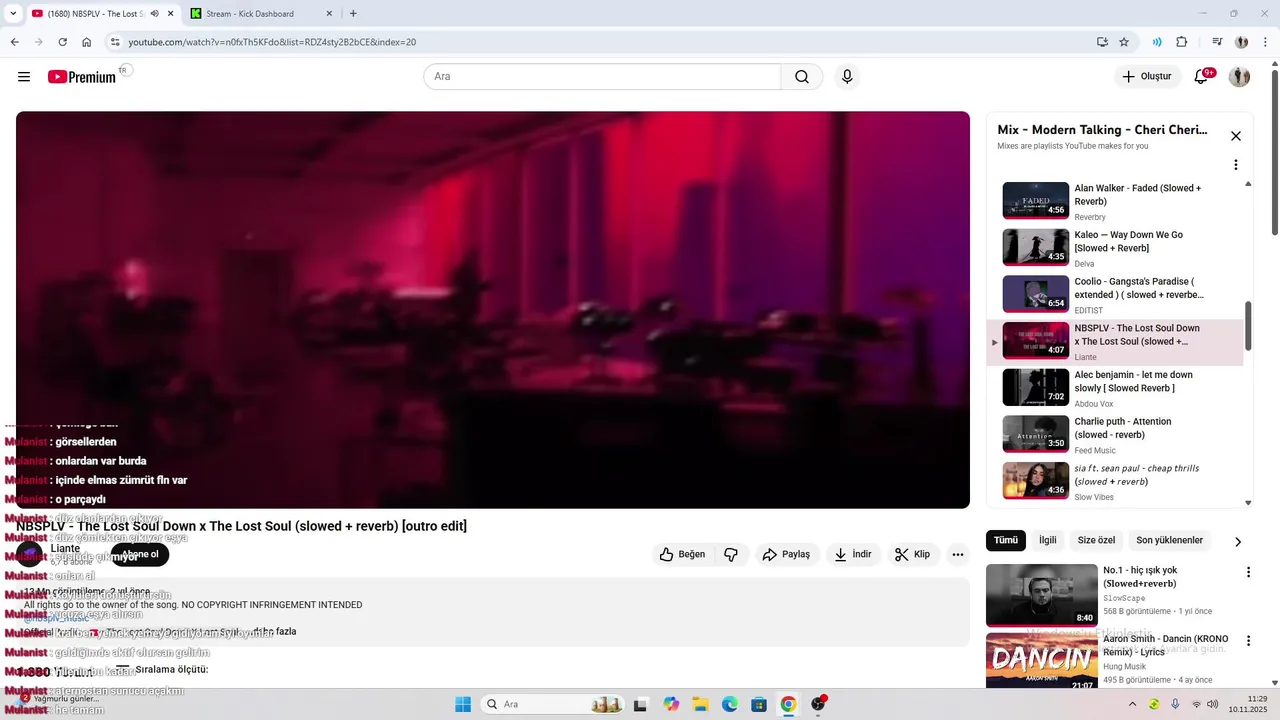1280x720 pixels.
Task: Play Charlie puth - Attention thumbnail
Action: (x=1036, y=434)
